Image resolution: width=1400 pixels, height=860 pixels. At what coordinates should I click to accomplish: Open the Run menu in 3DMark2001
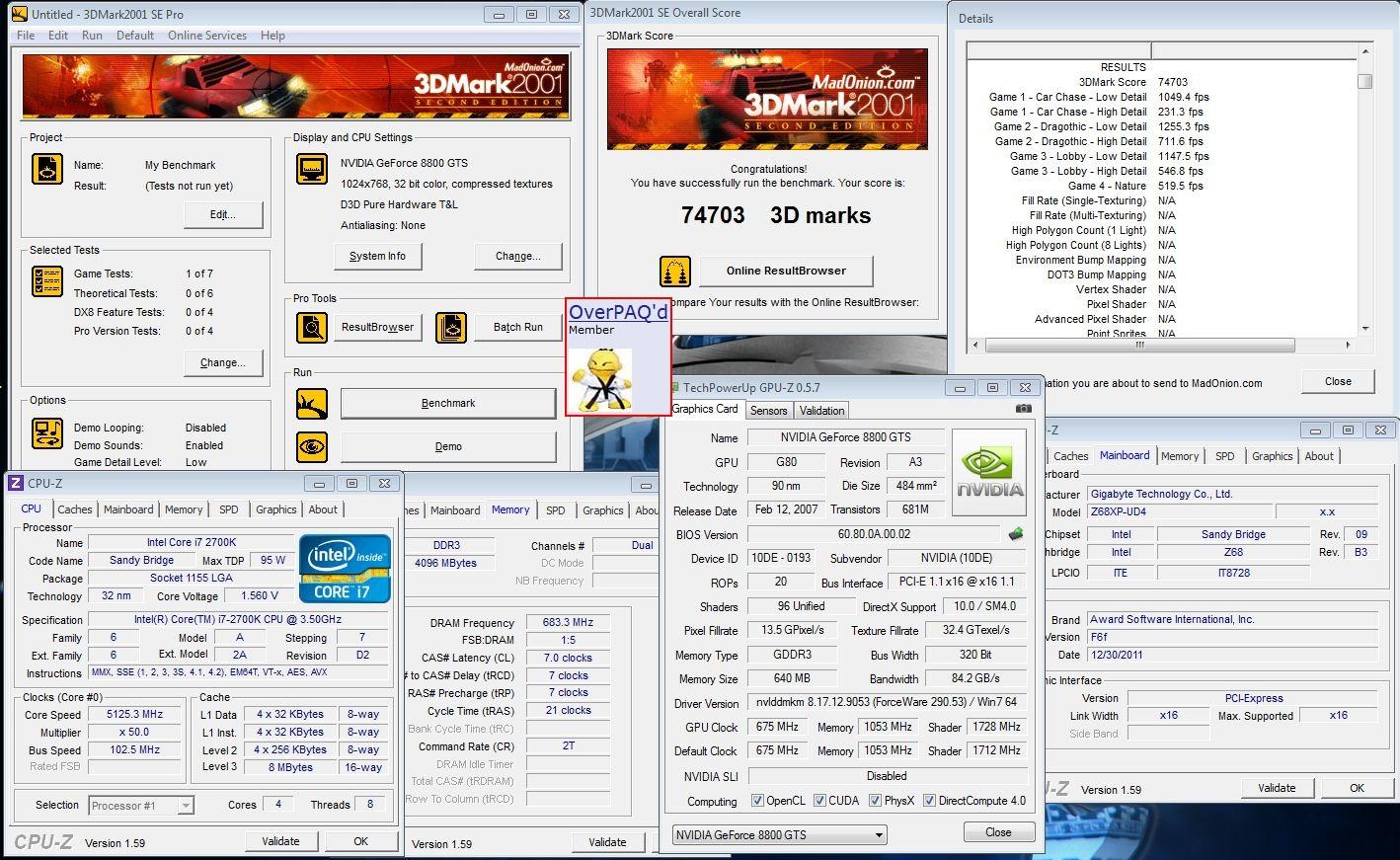point(92,36)
